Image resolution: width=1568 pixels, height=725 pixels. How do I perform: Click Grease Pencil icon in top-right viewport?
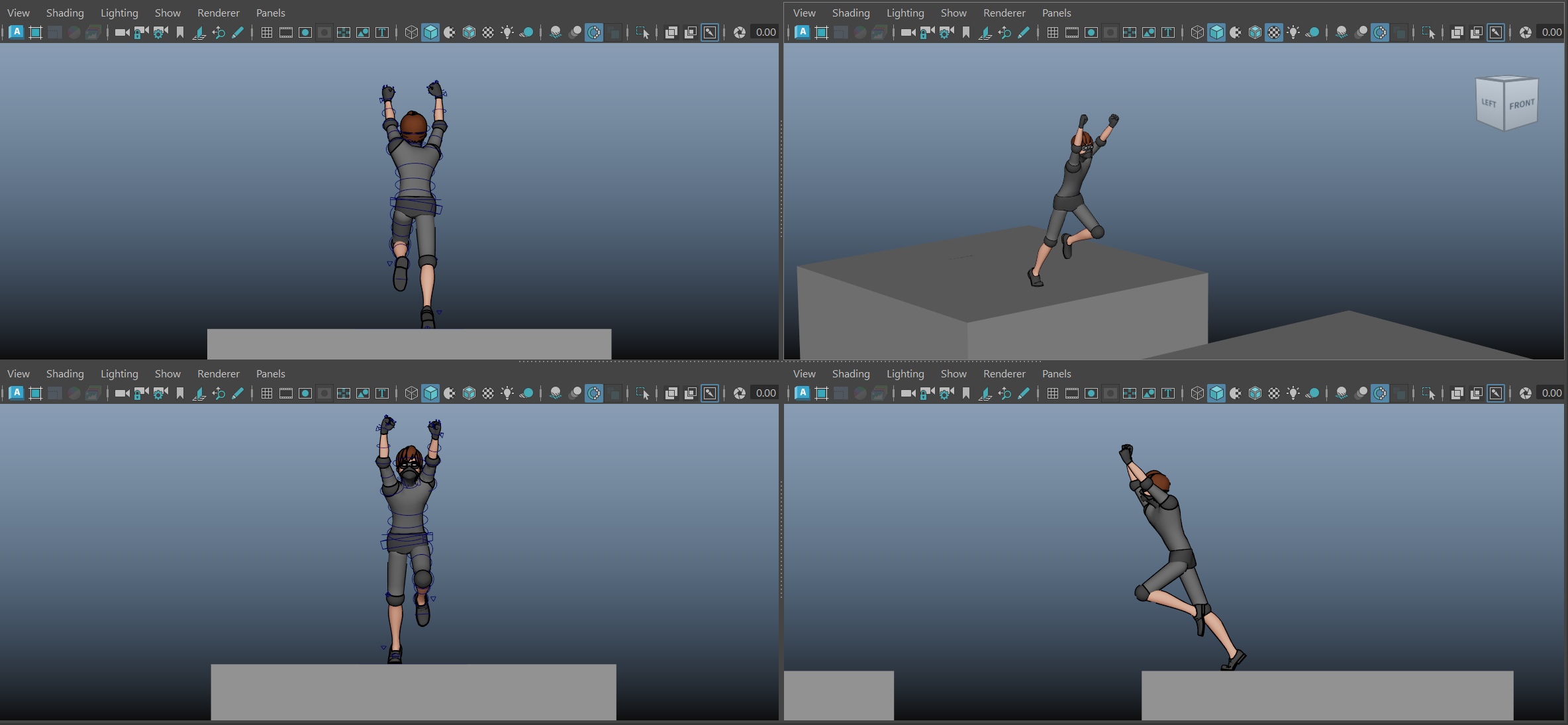1024,32
